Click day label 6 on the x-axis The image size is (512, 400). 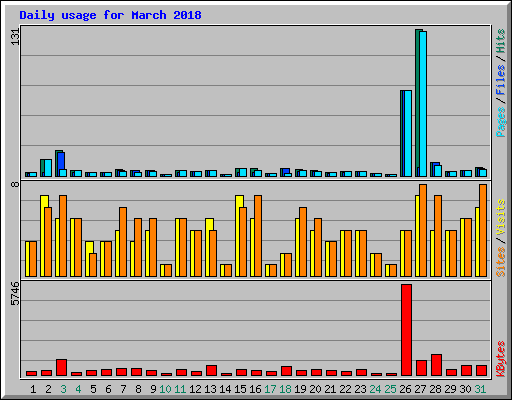pos(108,389)
